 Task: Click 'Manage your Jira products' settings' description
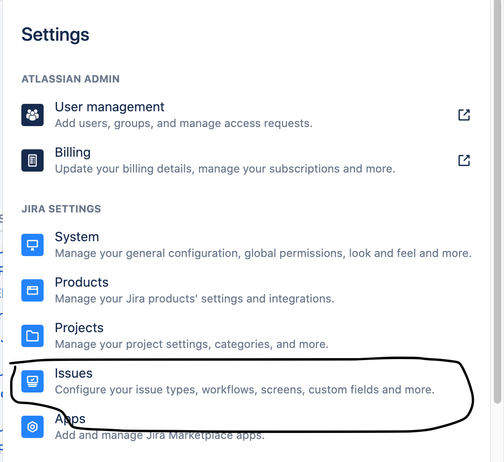click(x=194, y=299)
